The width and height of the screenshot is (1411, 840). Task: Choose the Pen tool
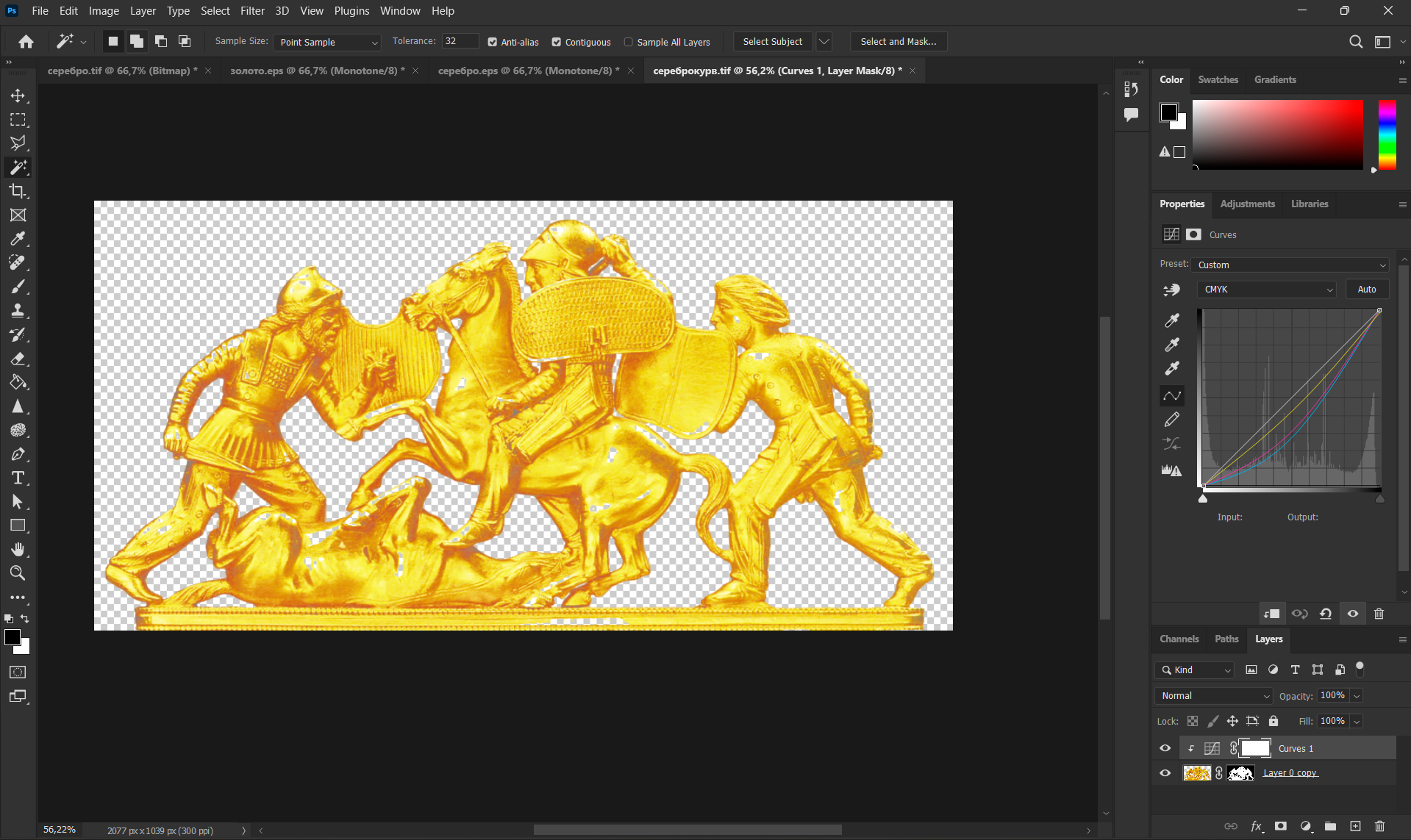pos(18,454)
